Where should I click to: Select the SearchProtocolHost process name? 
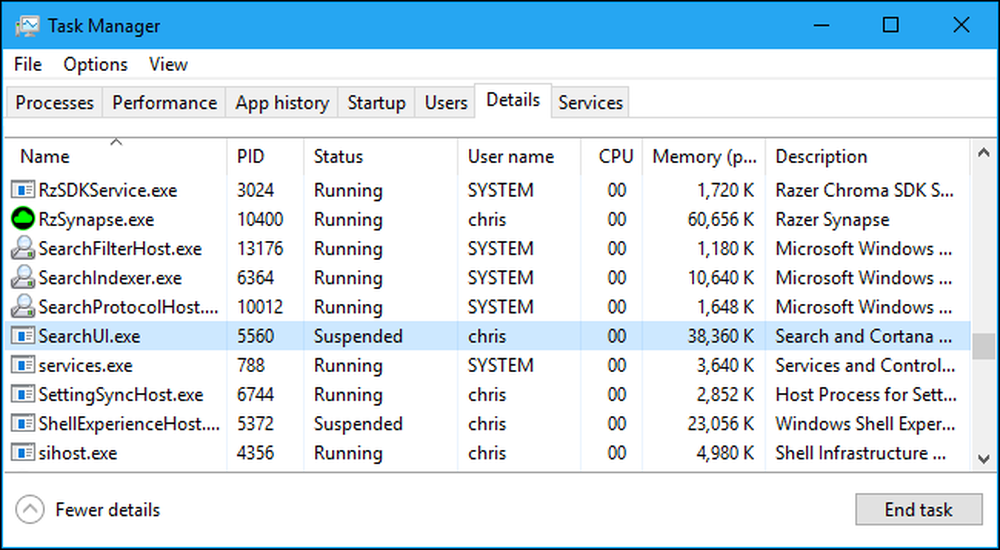click(x=129, y=307)
